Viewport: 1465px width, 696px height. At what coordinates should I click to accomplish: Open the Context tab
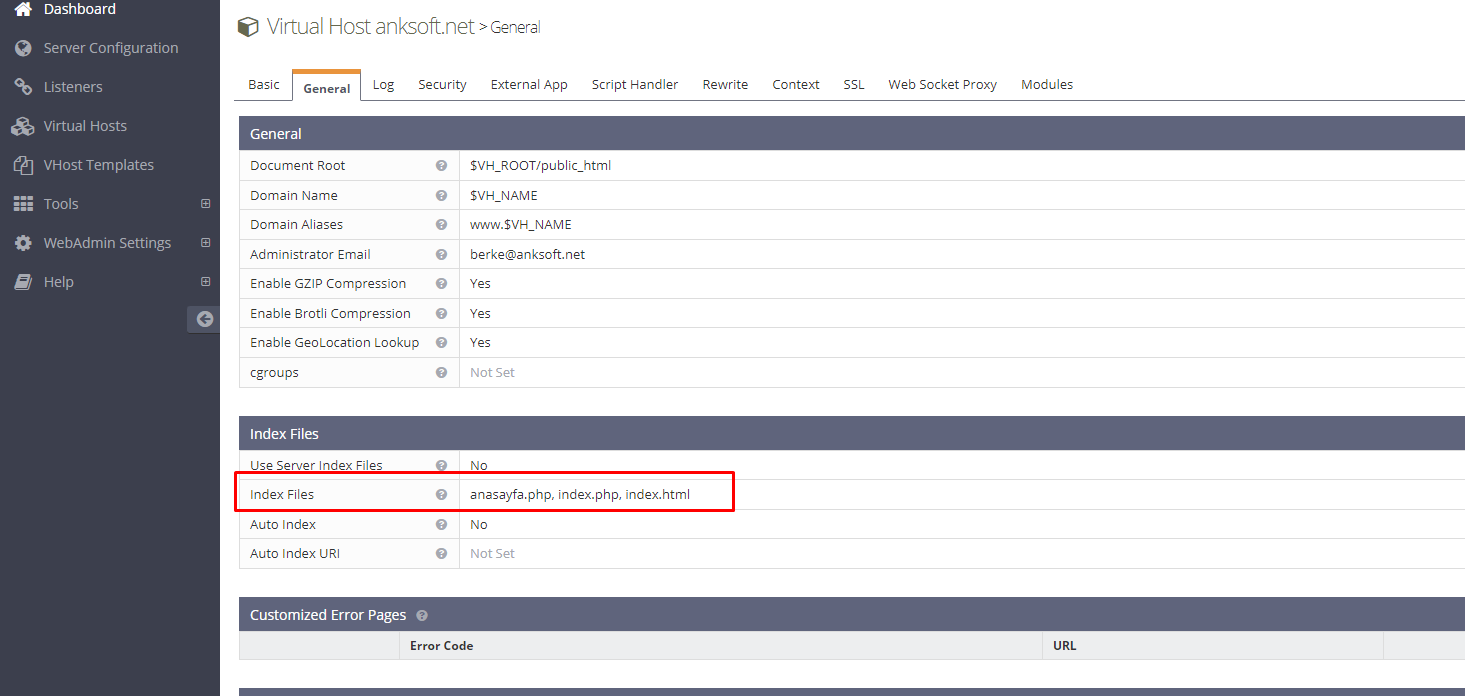[x=796, y=85]
